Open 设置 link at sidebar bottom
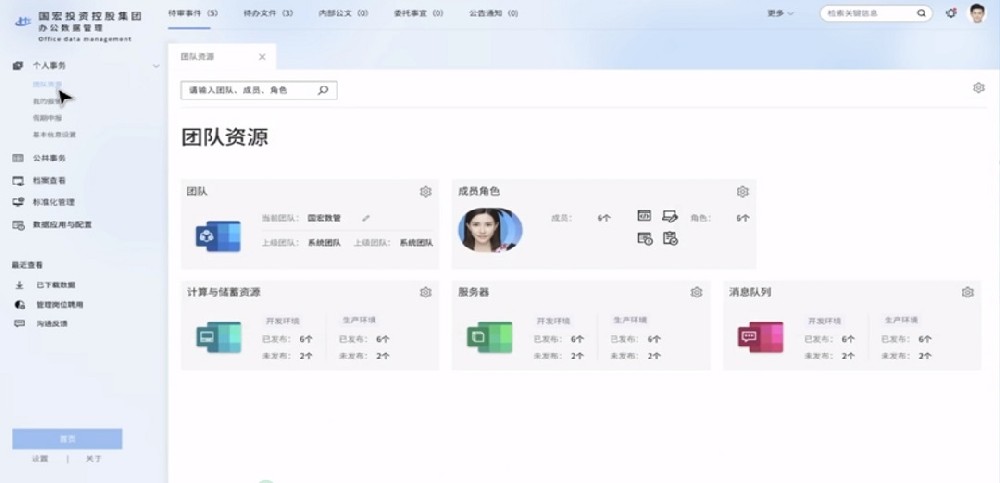1000x483 pixels. point(40,459)
